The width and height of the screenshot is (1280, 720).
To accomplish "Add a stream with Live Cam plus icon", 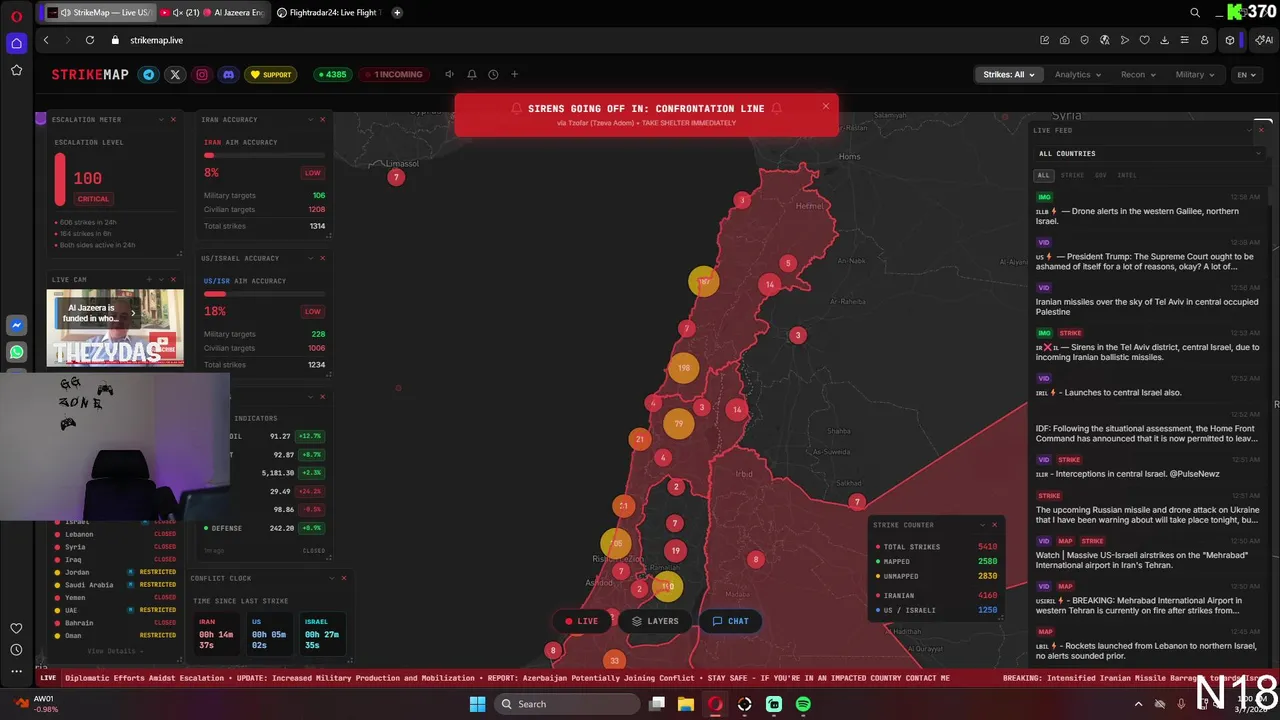I will pos(149,279).
